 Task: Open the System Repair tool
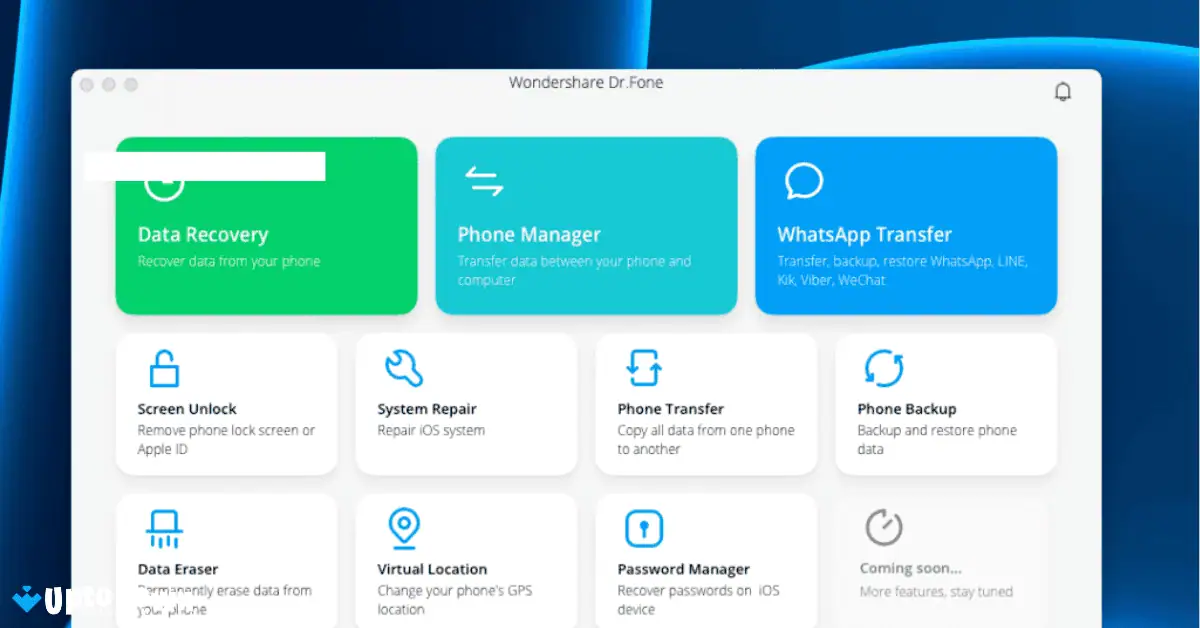coord(466,403)
